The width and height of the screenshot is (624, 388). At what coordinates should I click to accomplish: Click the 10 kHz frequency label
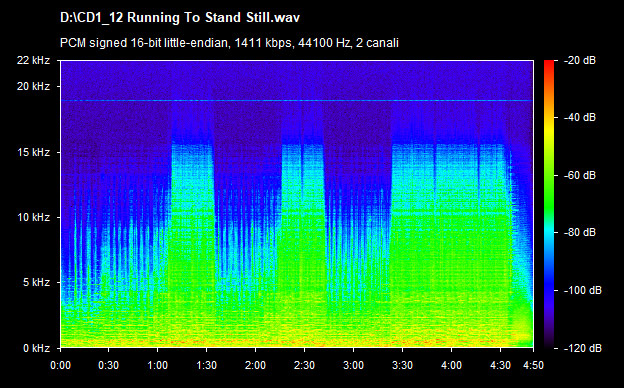[x=33, y=217]
